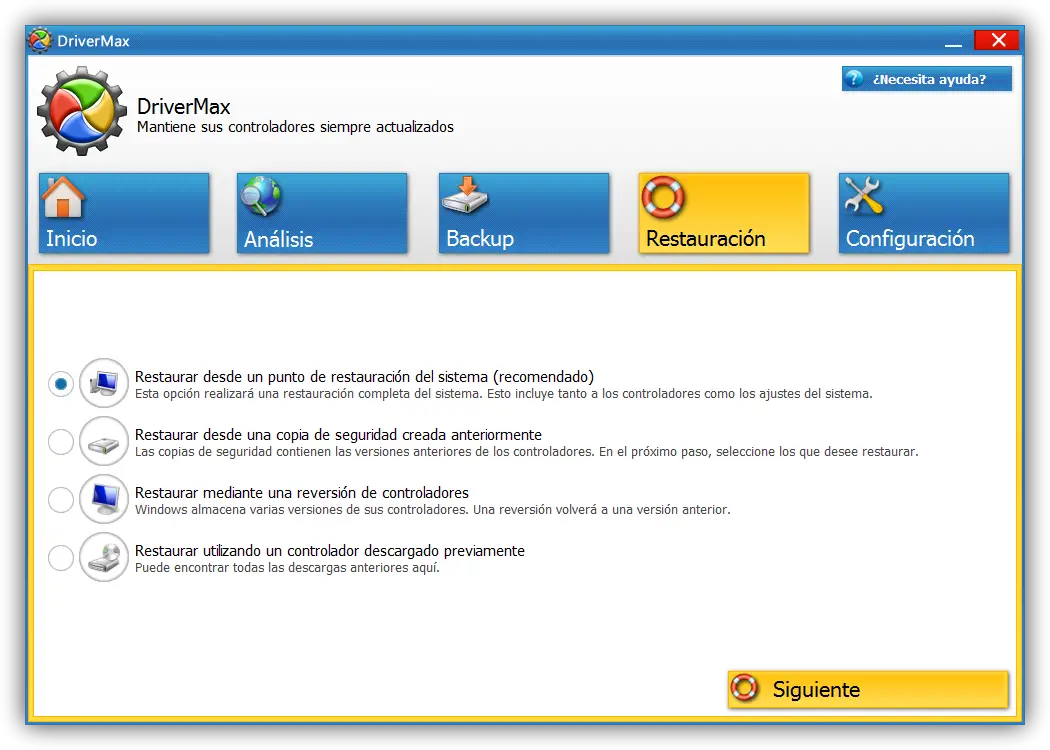Click the lifebuoy icon on Siguiente

[x=745, y=688]
